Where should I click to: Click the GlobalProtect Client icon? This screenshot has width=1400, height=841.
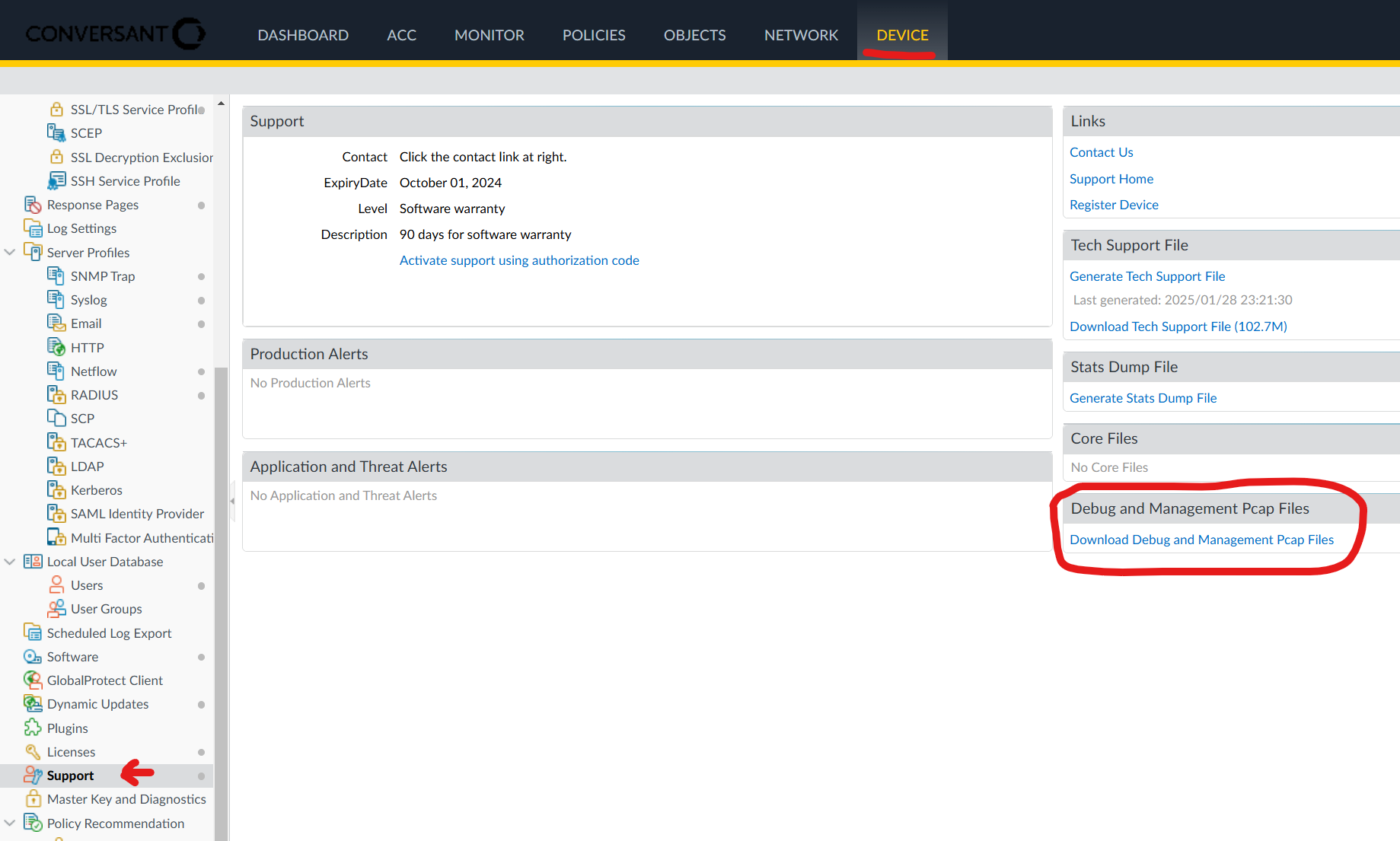pyautogui.click(x=32, y=680)
